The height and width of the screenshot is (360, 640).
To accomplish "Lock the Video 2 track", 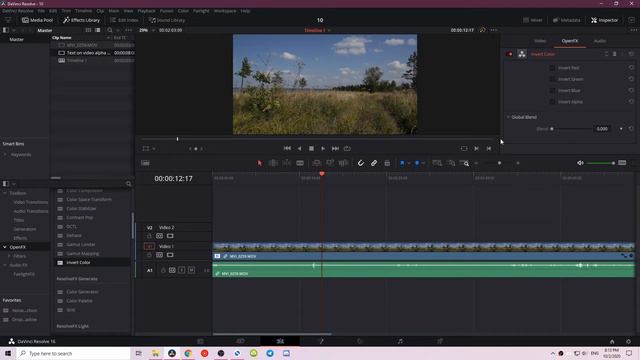I will (149, 236).
